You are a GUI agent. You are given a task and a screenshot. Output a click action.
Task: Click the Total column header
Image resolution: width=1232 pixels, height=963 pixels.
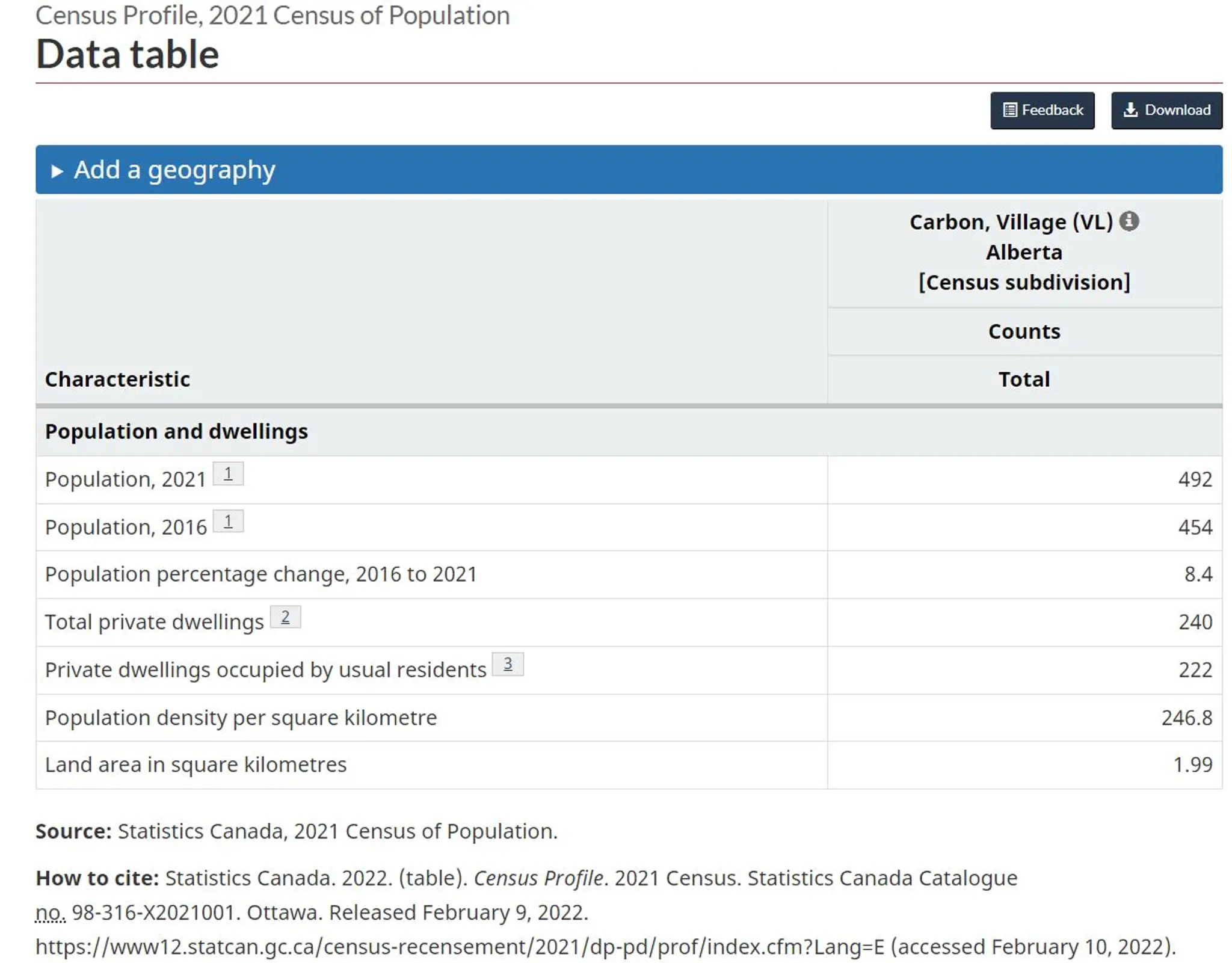coord(1023,379)
